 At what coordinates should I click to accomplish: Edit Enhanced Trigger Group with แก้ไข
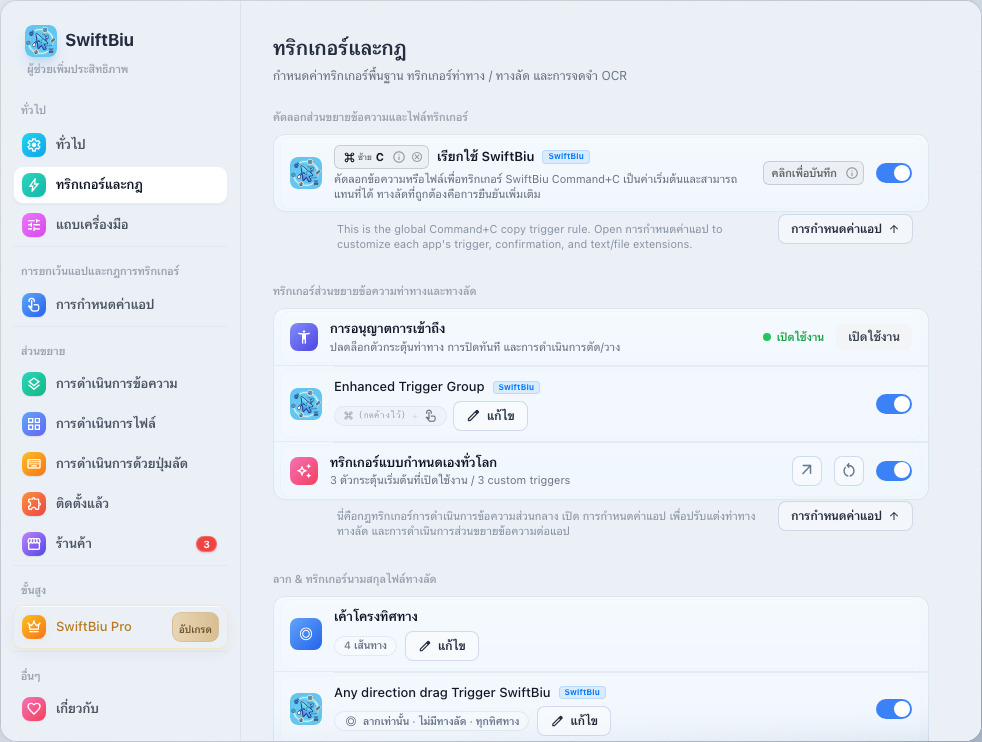coord(490,416)
